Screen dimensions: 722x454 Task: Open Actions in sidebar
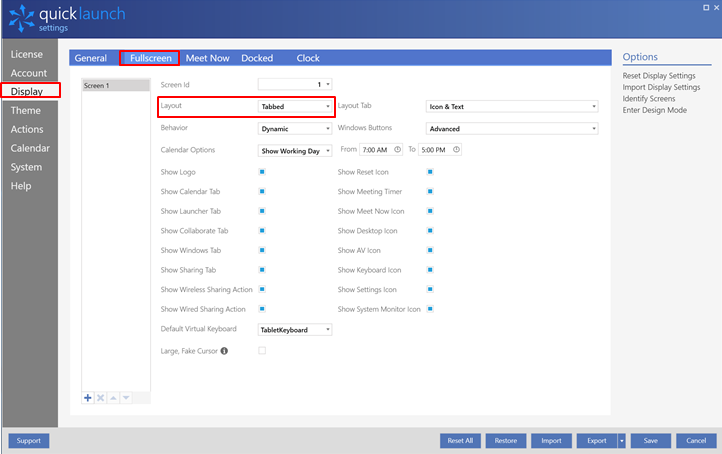point(27,129)
